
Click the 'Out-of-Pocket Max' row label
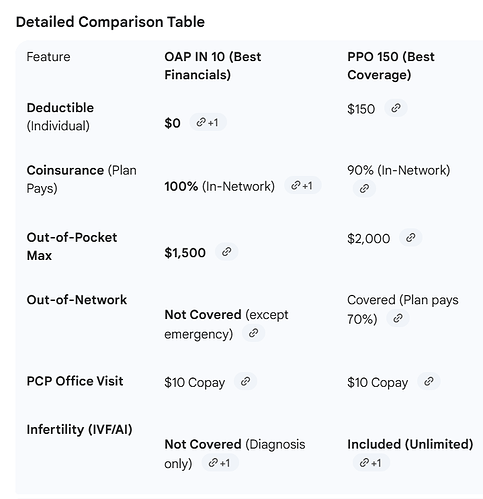(72, 246)
